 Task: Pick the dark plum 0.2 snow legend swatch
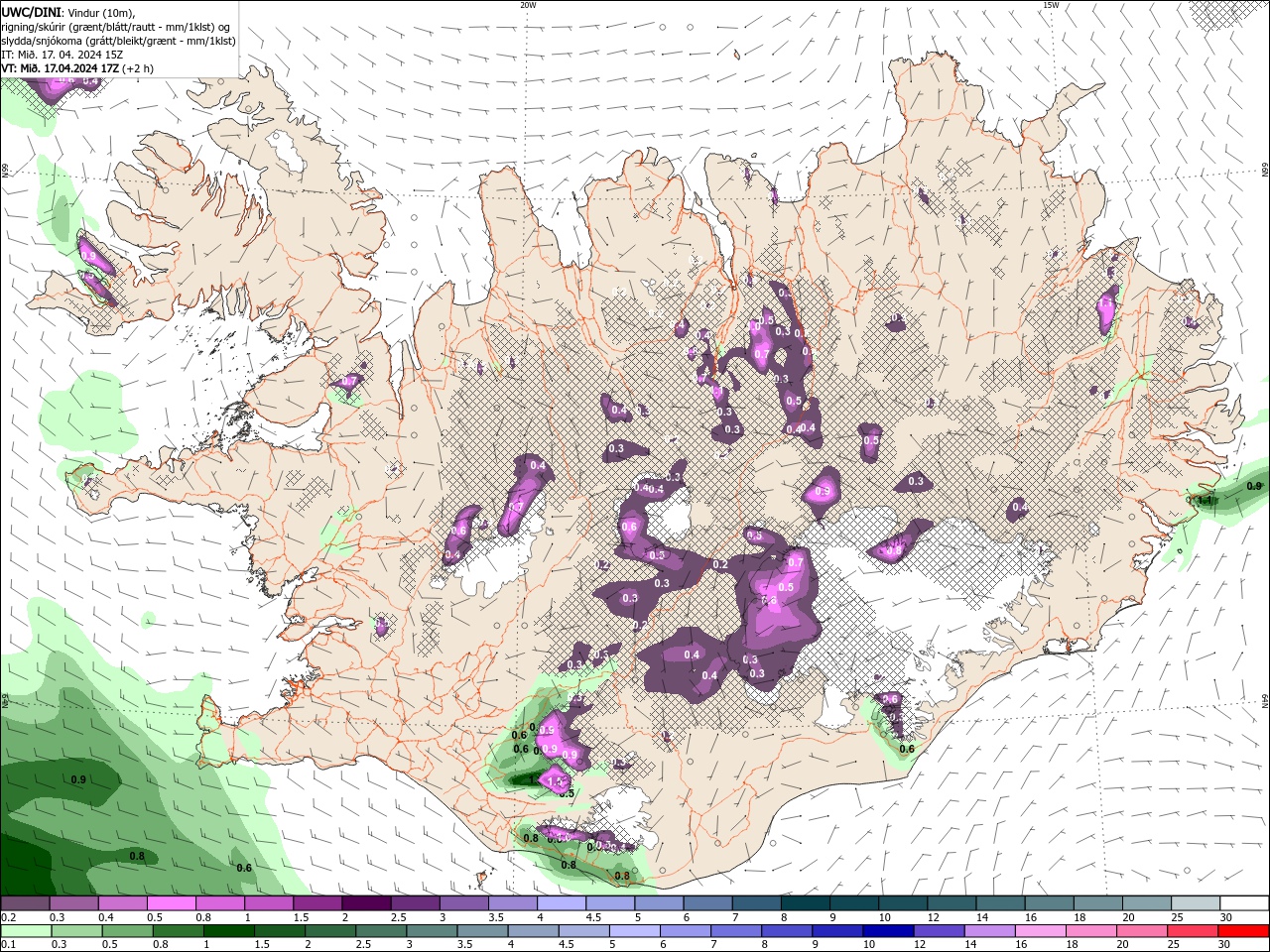25,903
